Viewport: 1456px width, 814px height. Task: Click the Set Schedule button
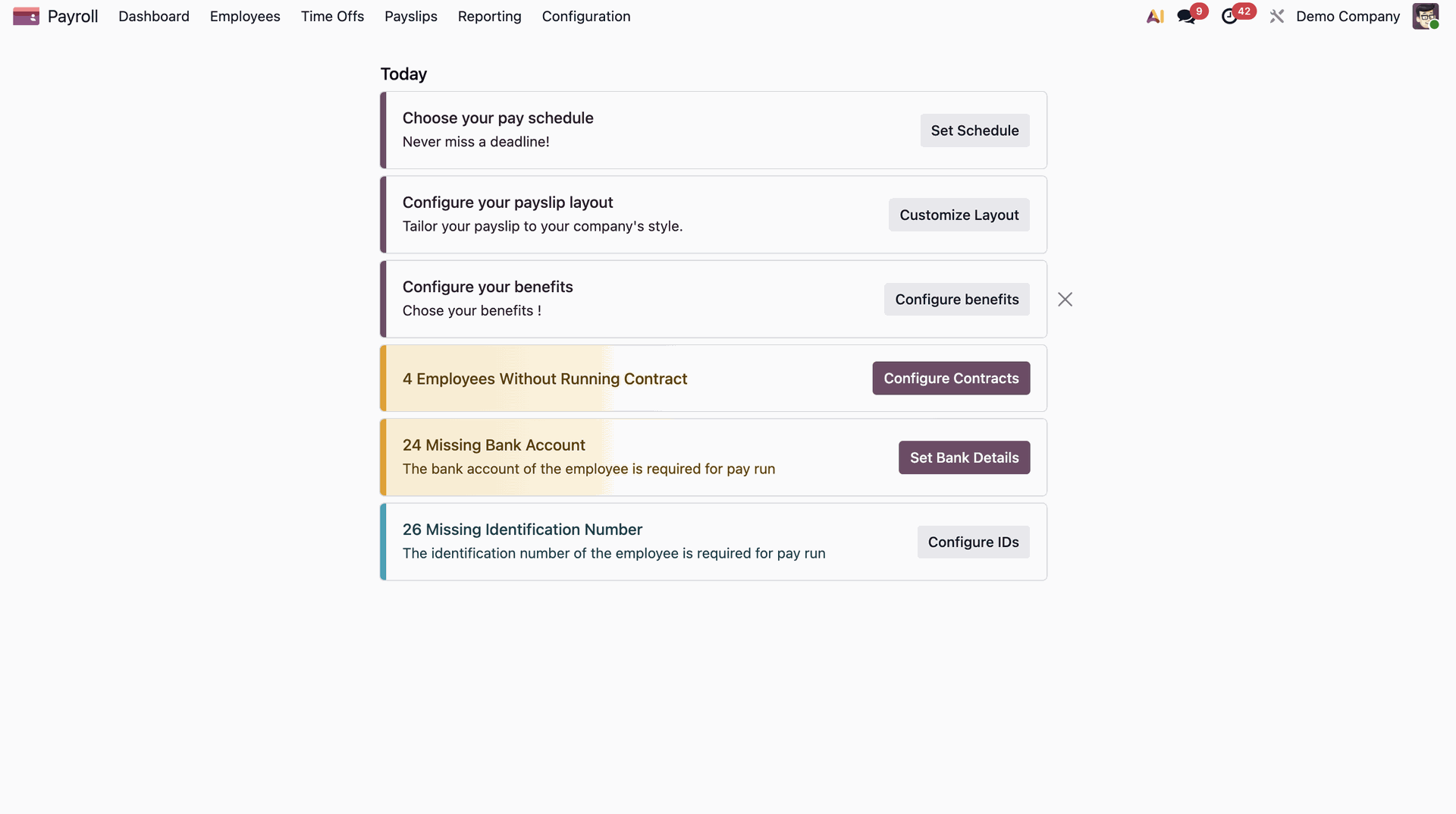click(974, 130)
